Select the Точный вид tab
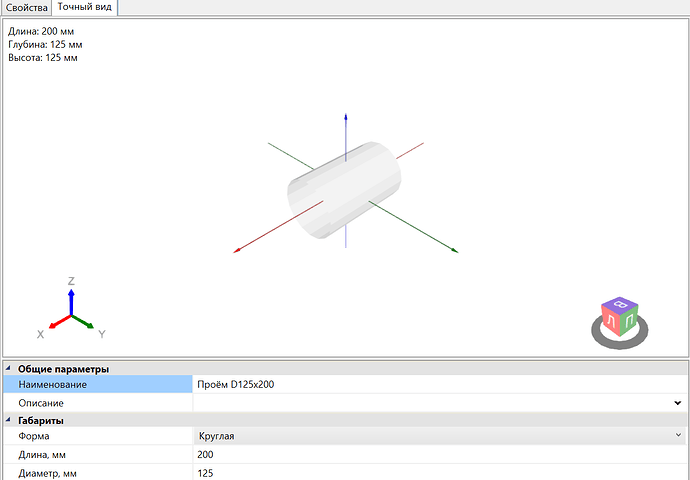690x480 pixels. pyautogui.click(x=84, y=7)
